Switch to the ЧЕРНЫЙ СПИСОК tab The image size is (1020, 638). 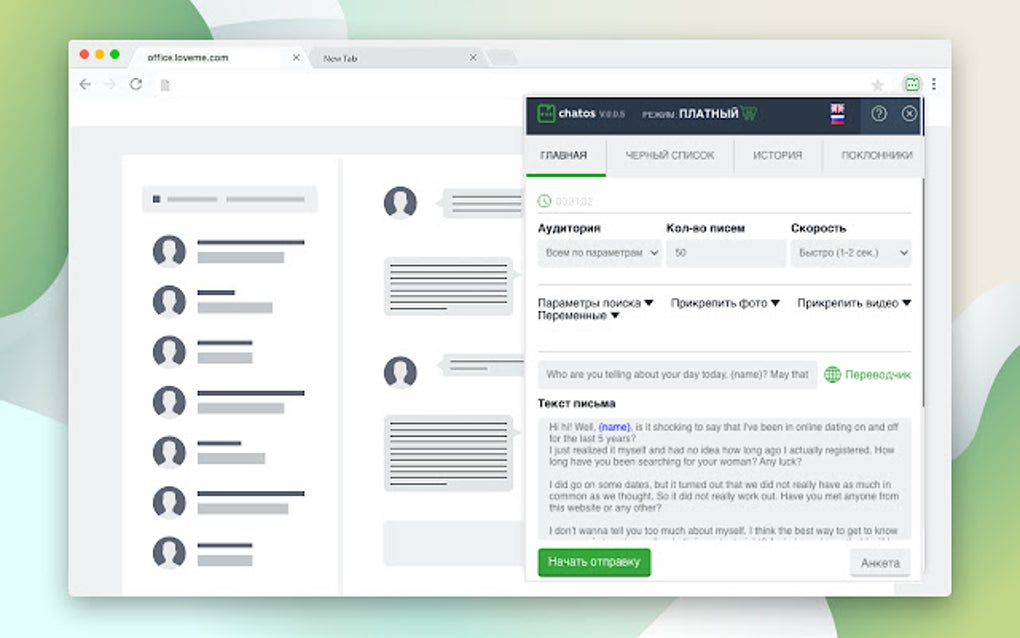click(x=670, y=156)
